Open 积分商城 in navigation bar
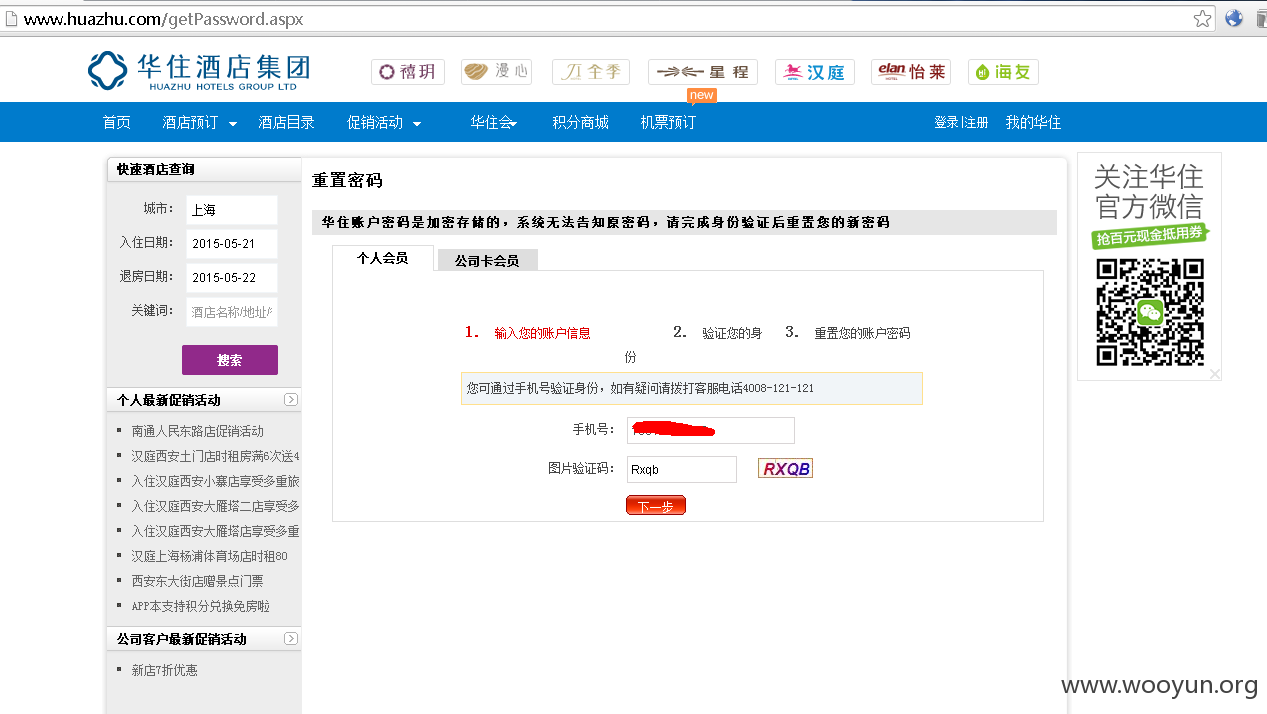This screenshot has height=714, width=1267. [x=581, y=122]
